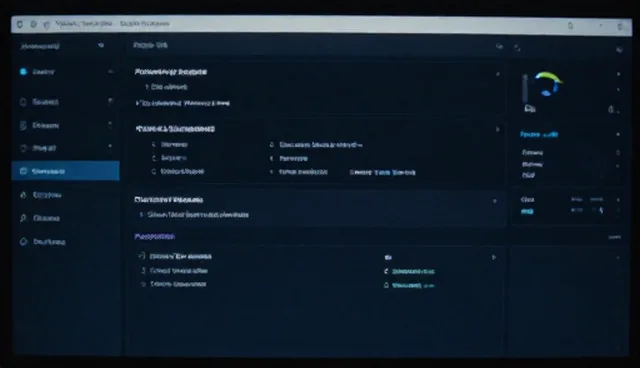The height and width of the screenshot is (368, 640).
Task: Click the icon at the header's far right end
Action: point(619,49)
